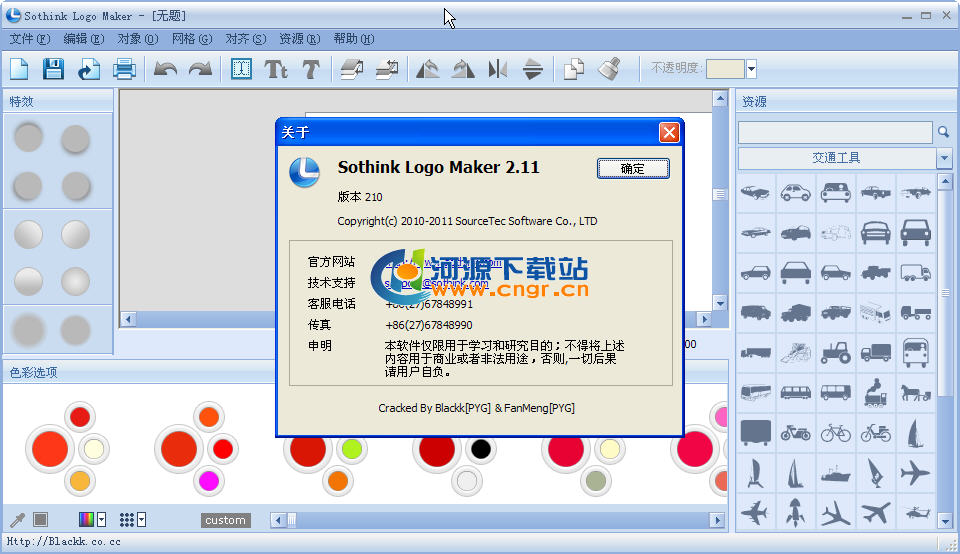Click the single T text style tool
Image resolution: width=960 pixels, height=554 pixels.
[x=311, y=69]
